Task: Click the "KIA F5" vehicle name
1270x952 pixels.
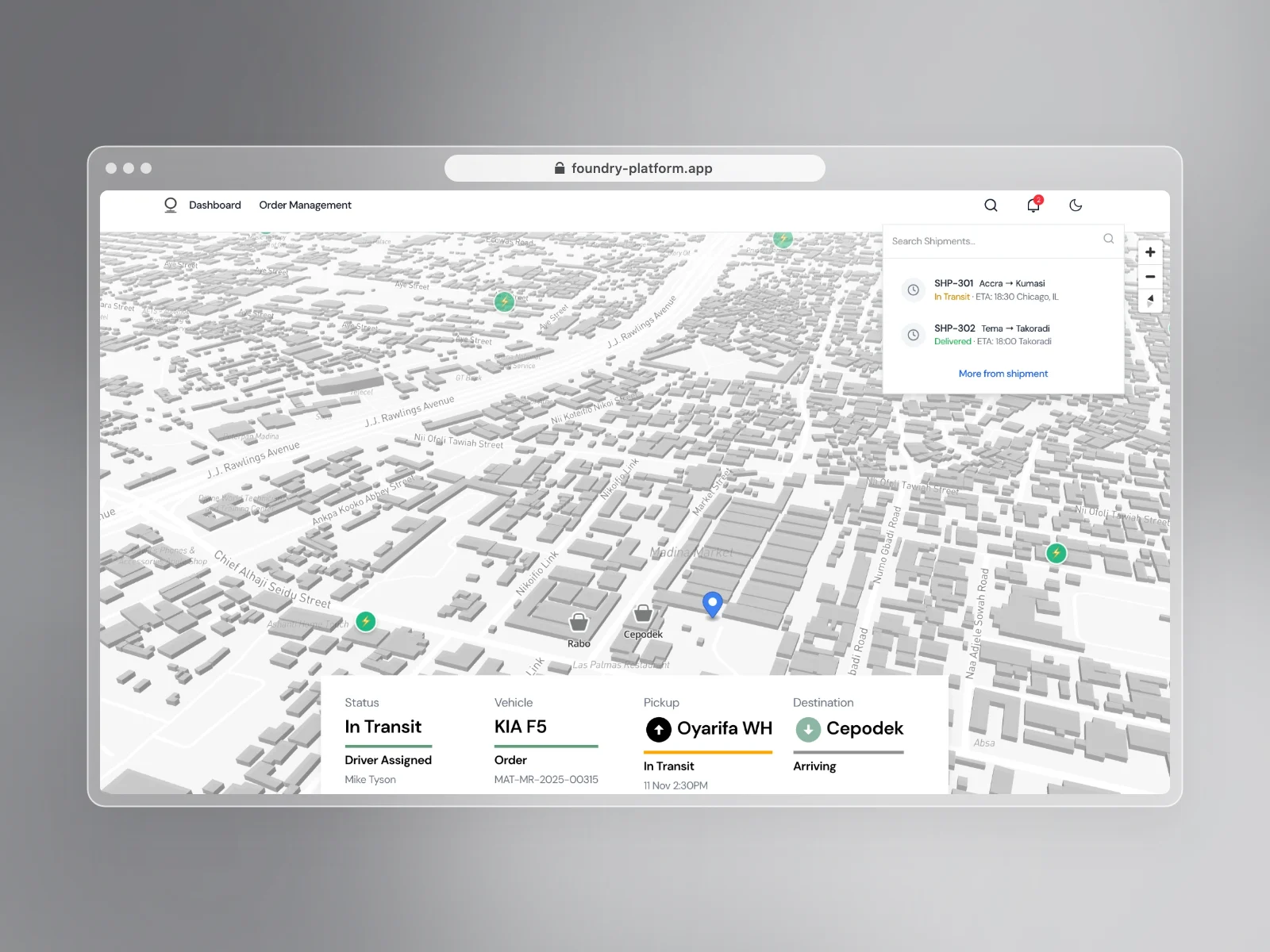Action: tap(521, 727)
